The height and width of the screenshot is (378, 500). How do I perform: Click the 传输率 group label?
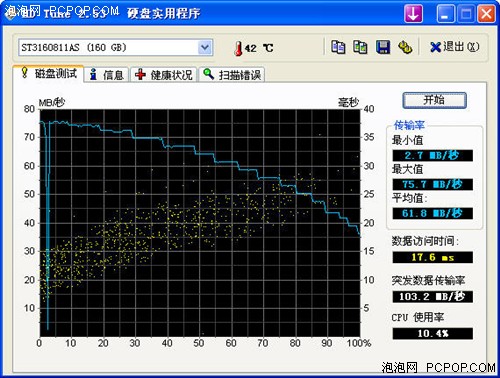[x=409, y=125]
